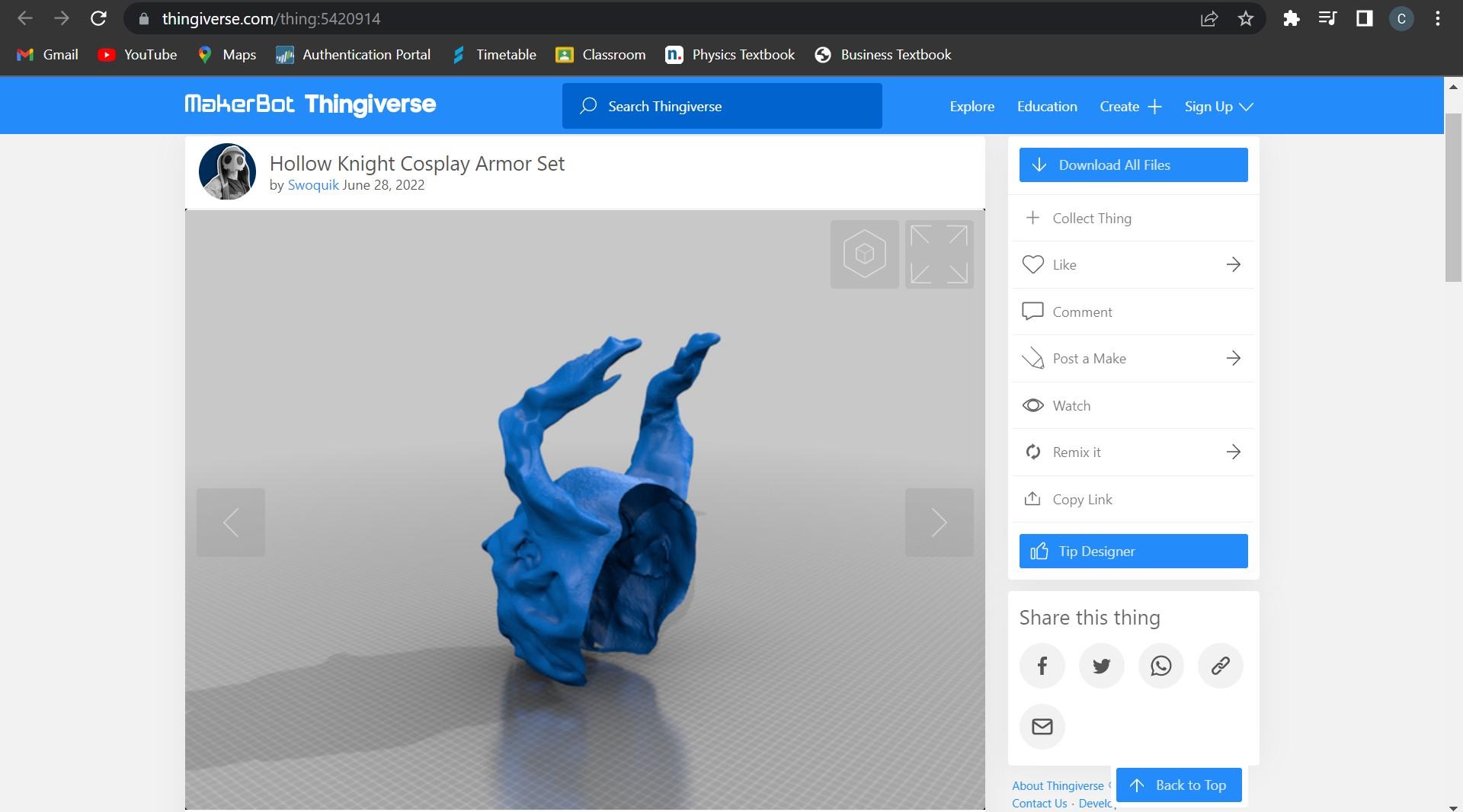
Task: Open Education menu
Action: (x=1047, y=107)
